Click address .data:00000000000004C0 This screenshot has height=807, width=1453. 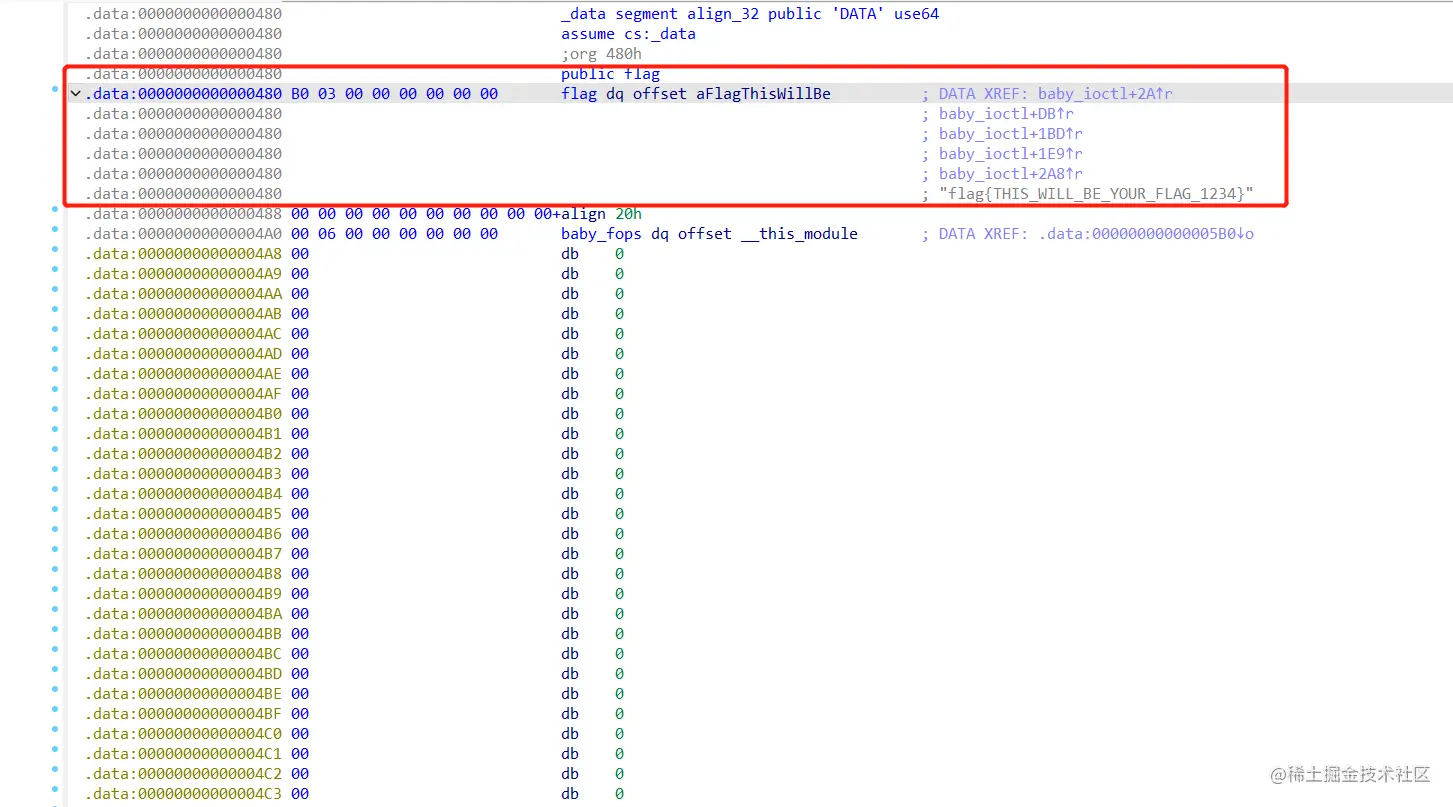[x=183, y=734]
